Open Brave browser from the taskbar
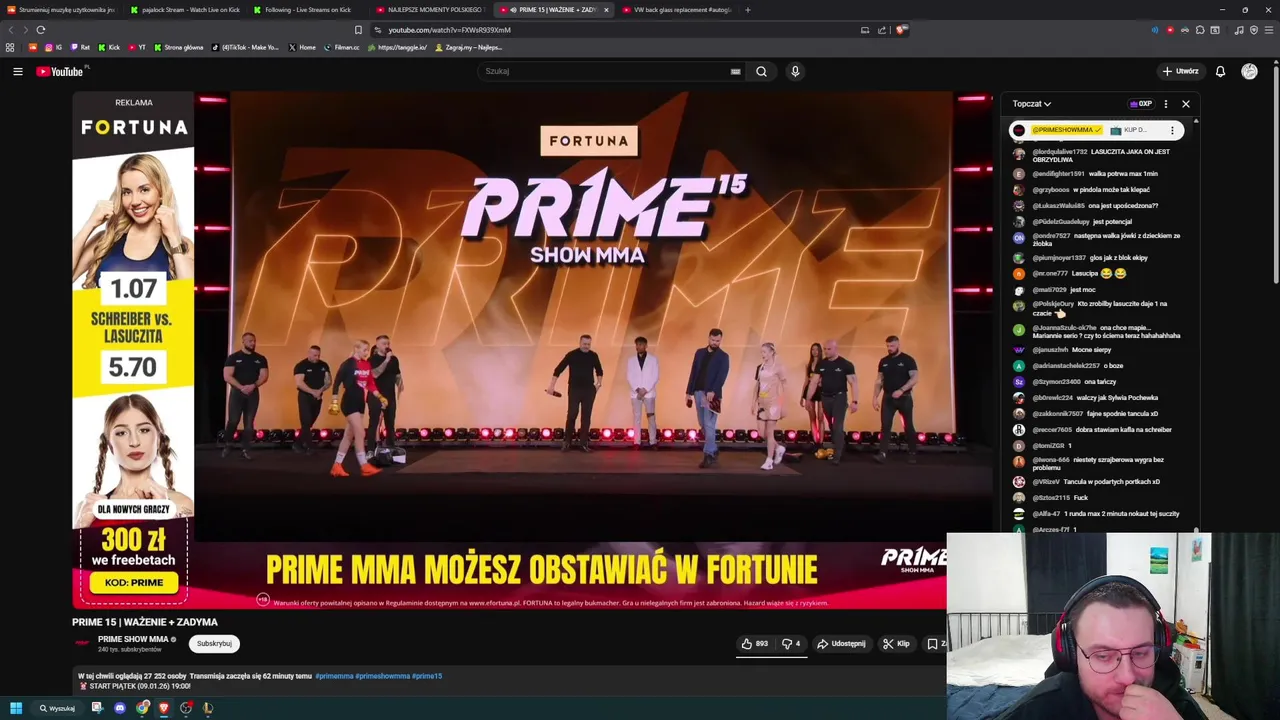Screen dimensions: 1280x720 164,708
